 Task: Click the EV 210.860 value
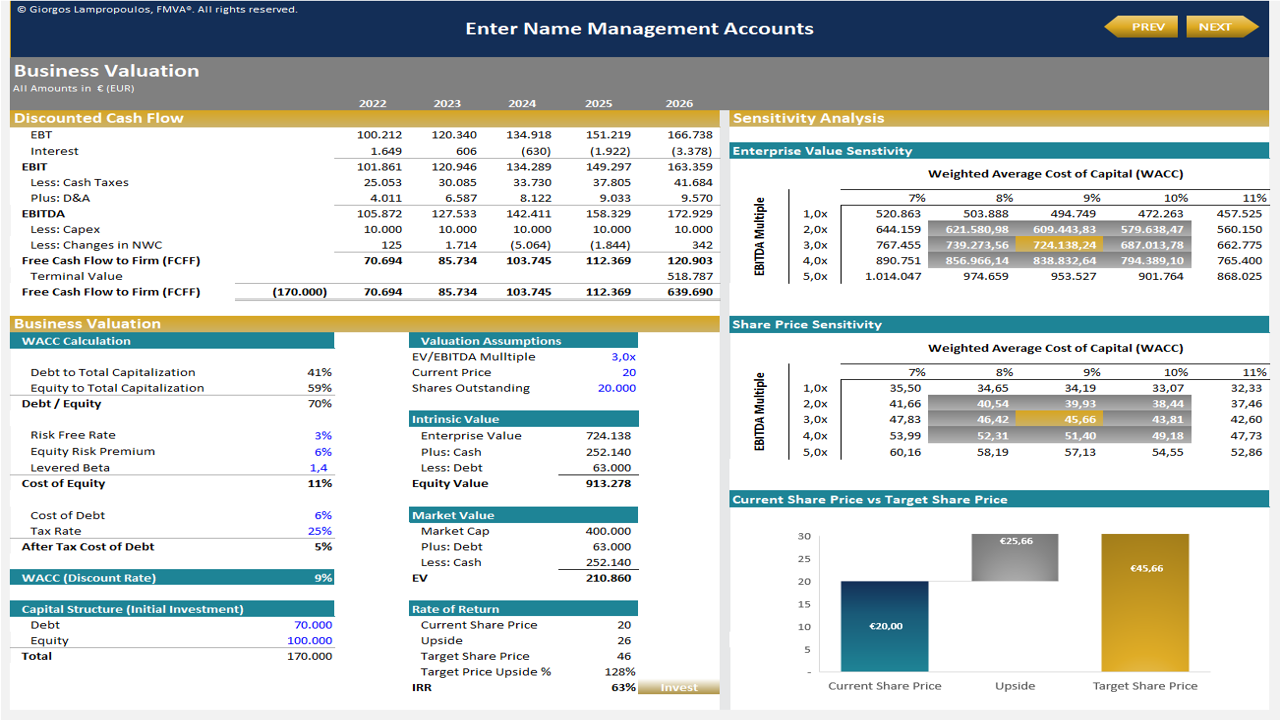click(608, 578)
